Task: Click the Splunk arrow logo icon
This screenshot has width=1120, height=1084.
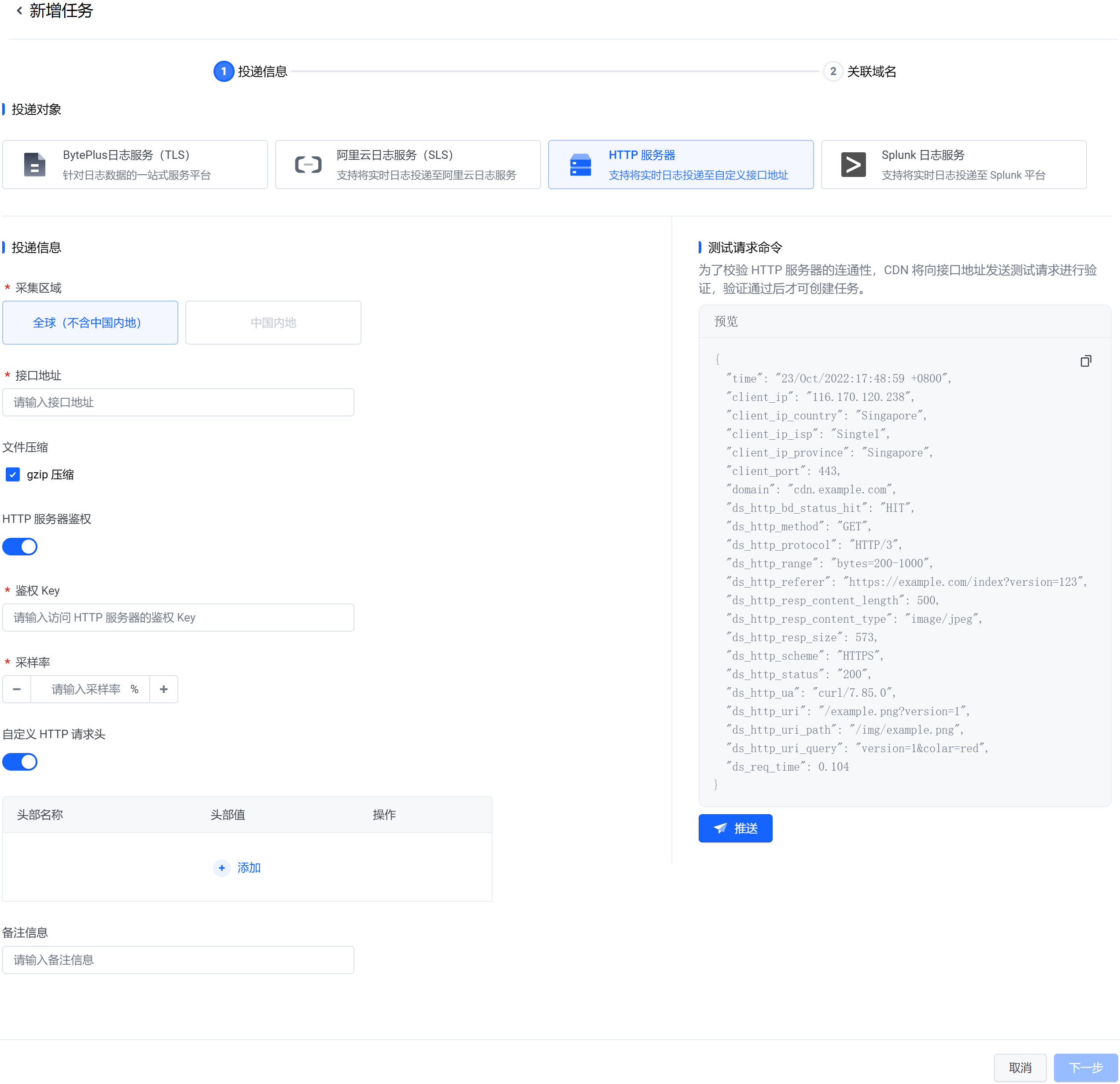Action: tap(853, 165)
